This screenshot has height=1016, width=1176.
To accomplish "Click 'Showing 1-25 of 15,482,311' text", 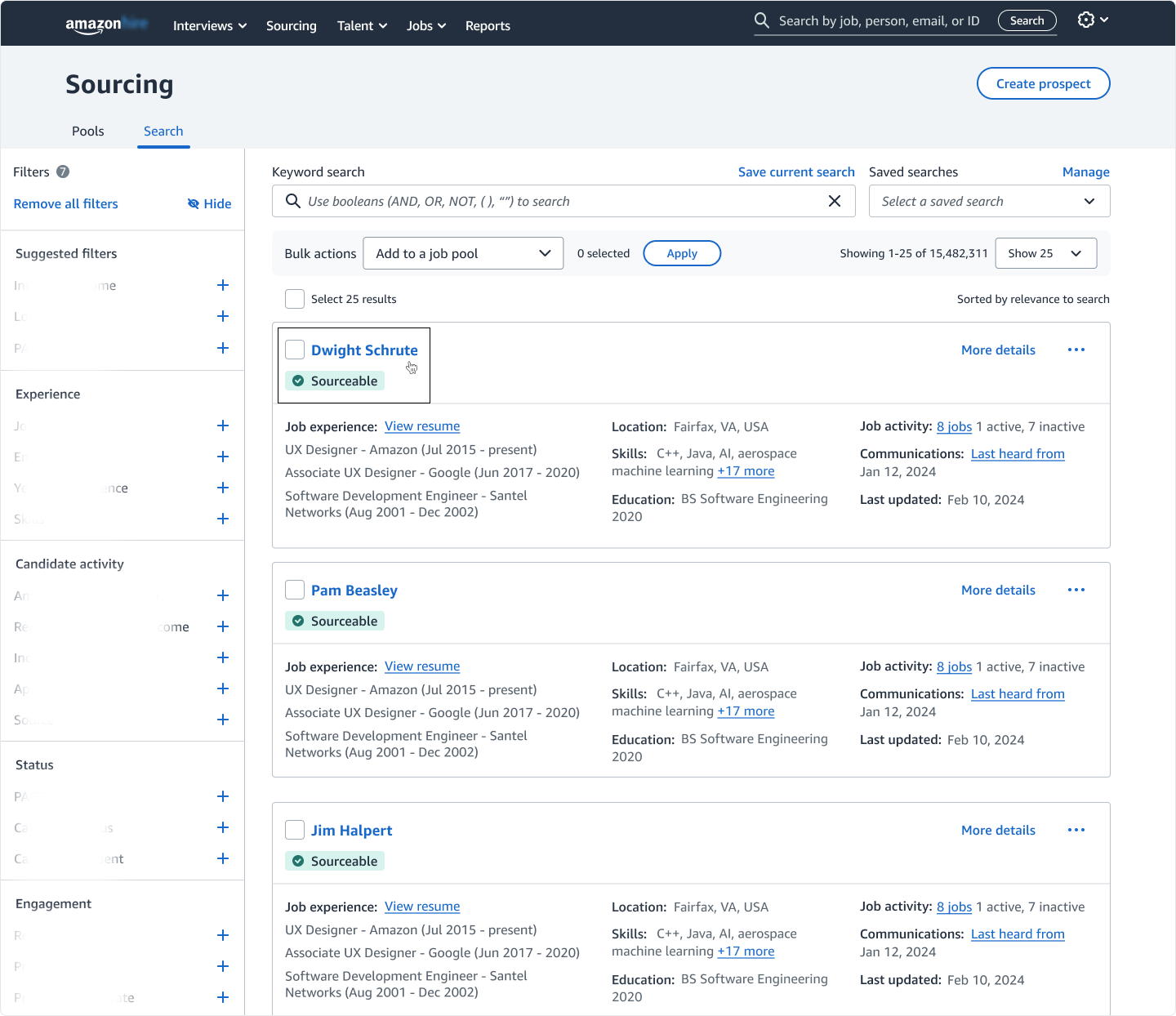I will [914, 253].
